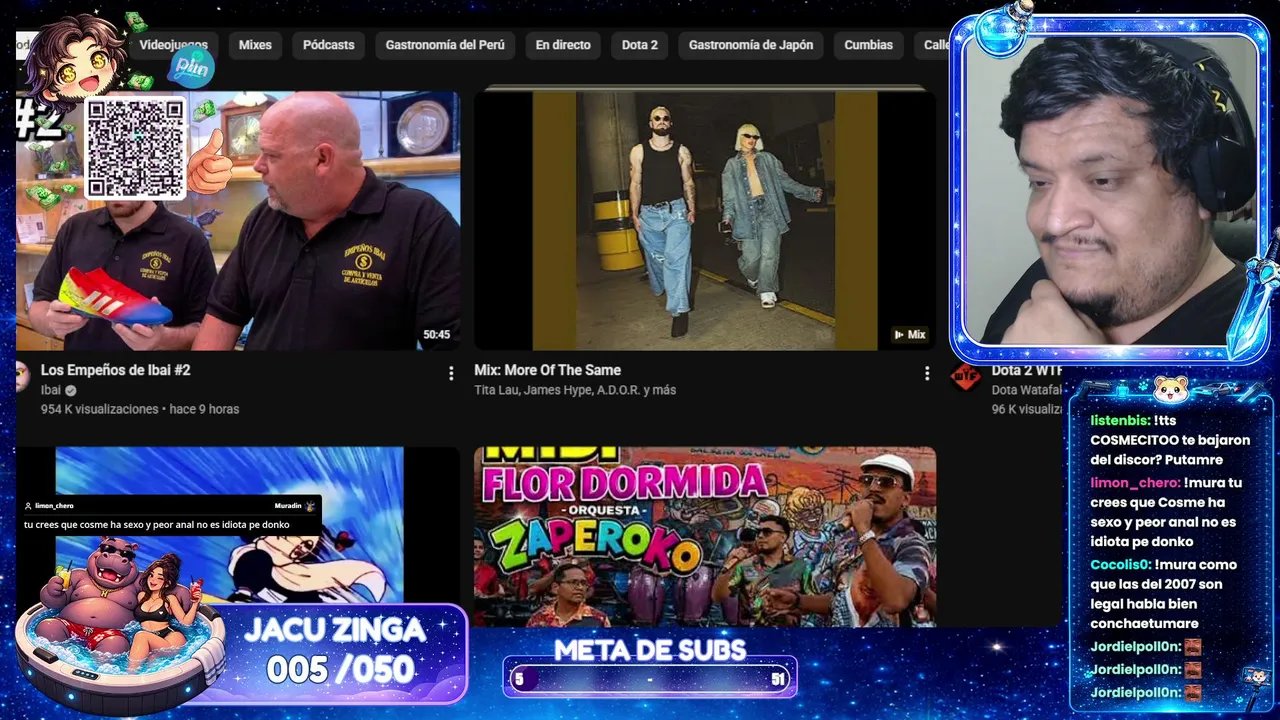
Task: Open options menu for Mix: More Of The Same
Action: [x=927, y=373]
